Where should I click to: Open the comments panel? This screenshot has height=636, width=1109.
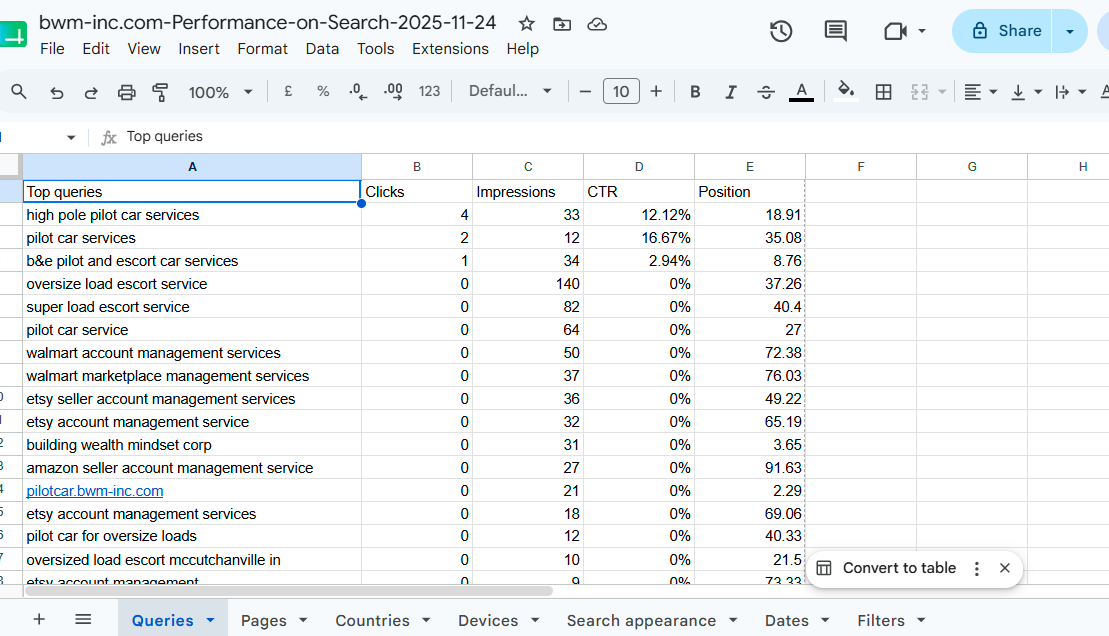835,31
